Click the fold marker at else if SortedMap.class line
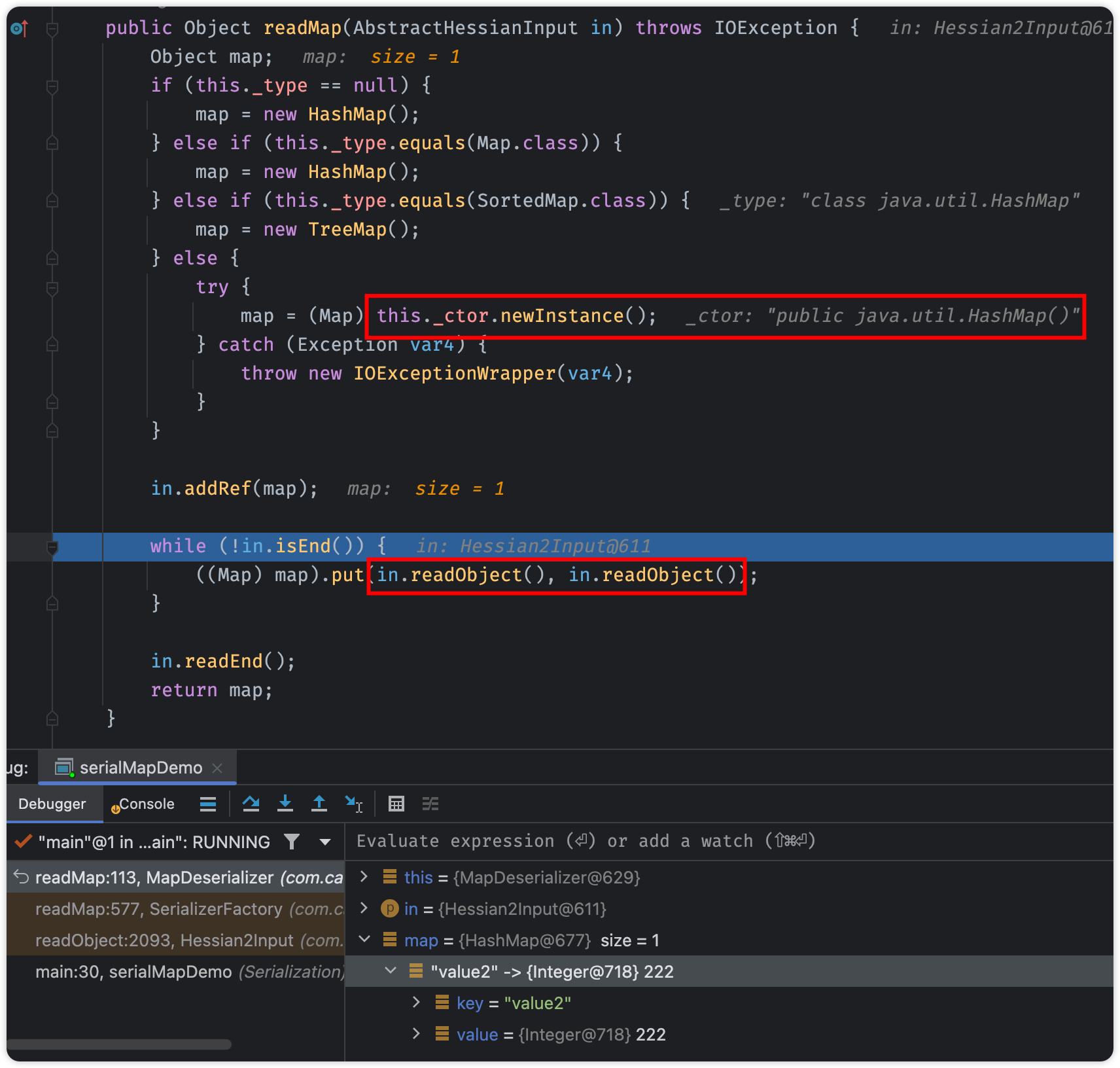The height and width of the screenshot is (1068, 1120). 52,200
